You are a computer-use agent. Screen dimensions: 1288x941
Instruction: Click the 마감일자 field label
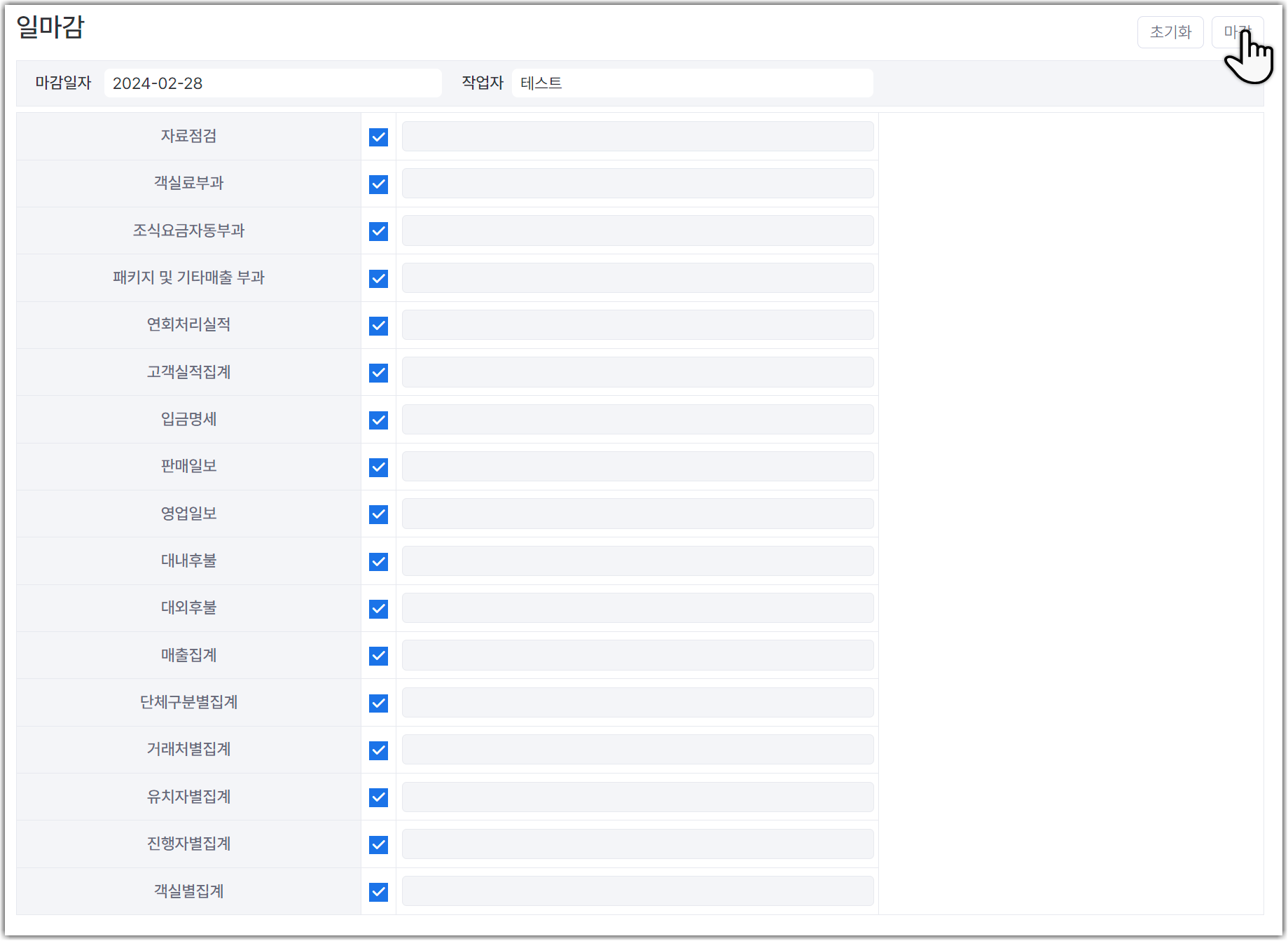point(64,83)
